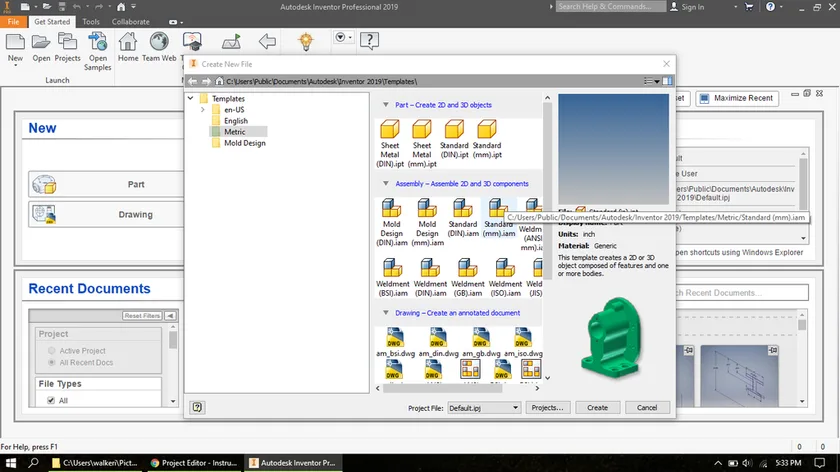The height and width of the screenshot is (472, 840).
Task: Toggle preview pane icon in dialog
Action: click(667, 81)
